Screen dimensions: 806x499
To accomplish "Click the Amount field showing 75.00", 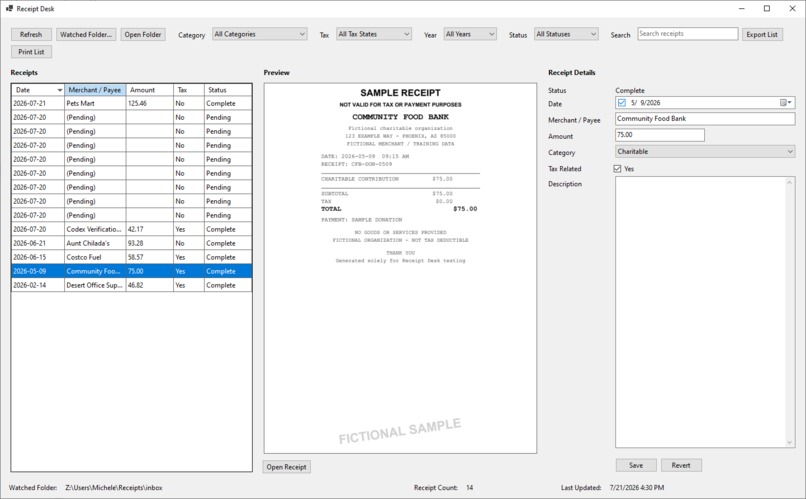I will [x=660, y=135].
